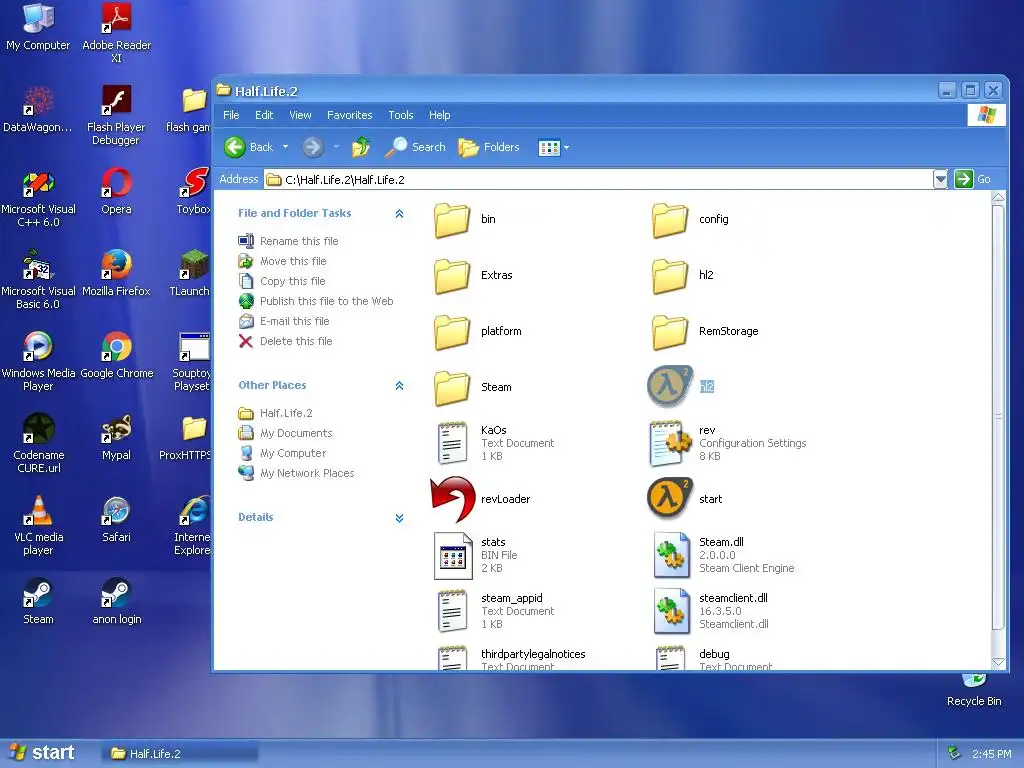The image size is (1024, 768).
Task: Go to My Documents in Other Places
Action: coord(296,433)
